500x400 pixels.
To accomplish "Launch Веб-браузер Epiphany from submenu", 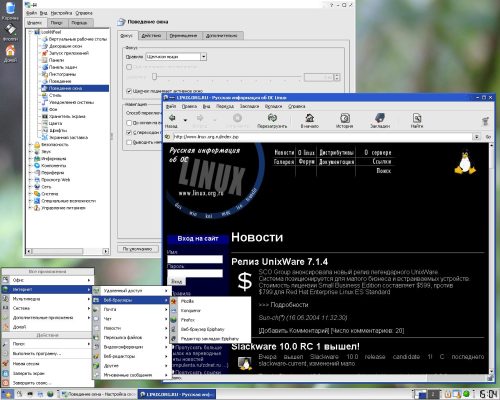I will pyautogui.click(x=211, y=329).
